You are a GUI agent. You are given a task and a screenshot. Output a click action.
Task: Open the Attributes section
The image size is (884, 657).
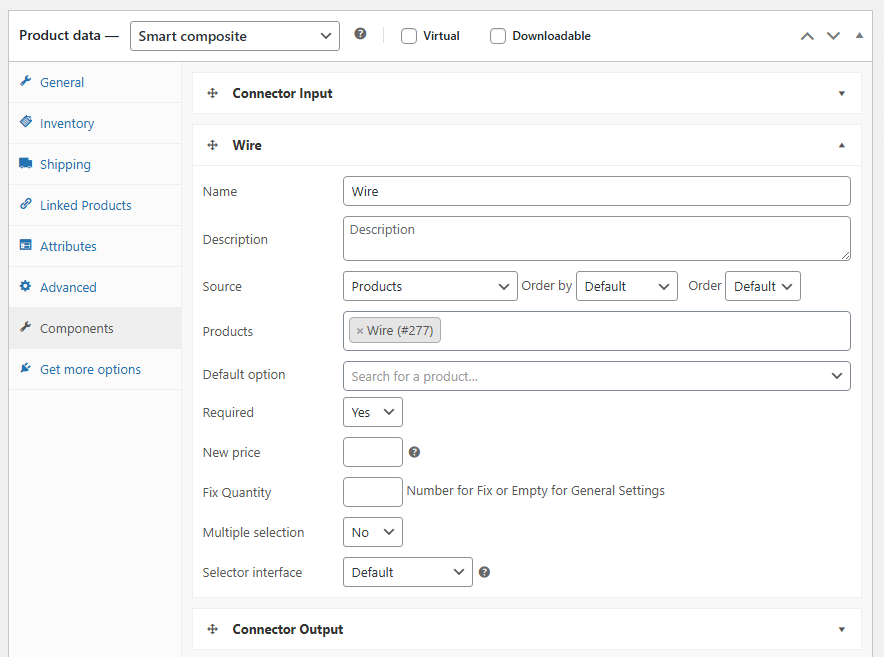(68, 246)
